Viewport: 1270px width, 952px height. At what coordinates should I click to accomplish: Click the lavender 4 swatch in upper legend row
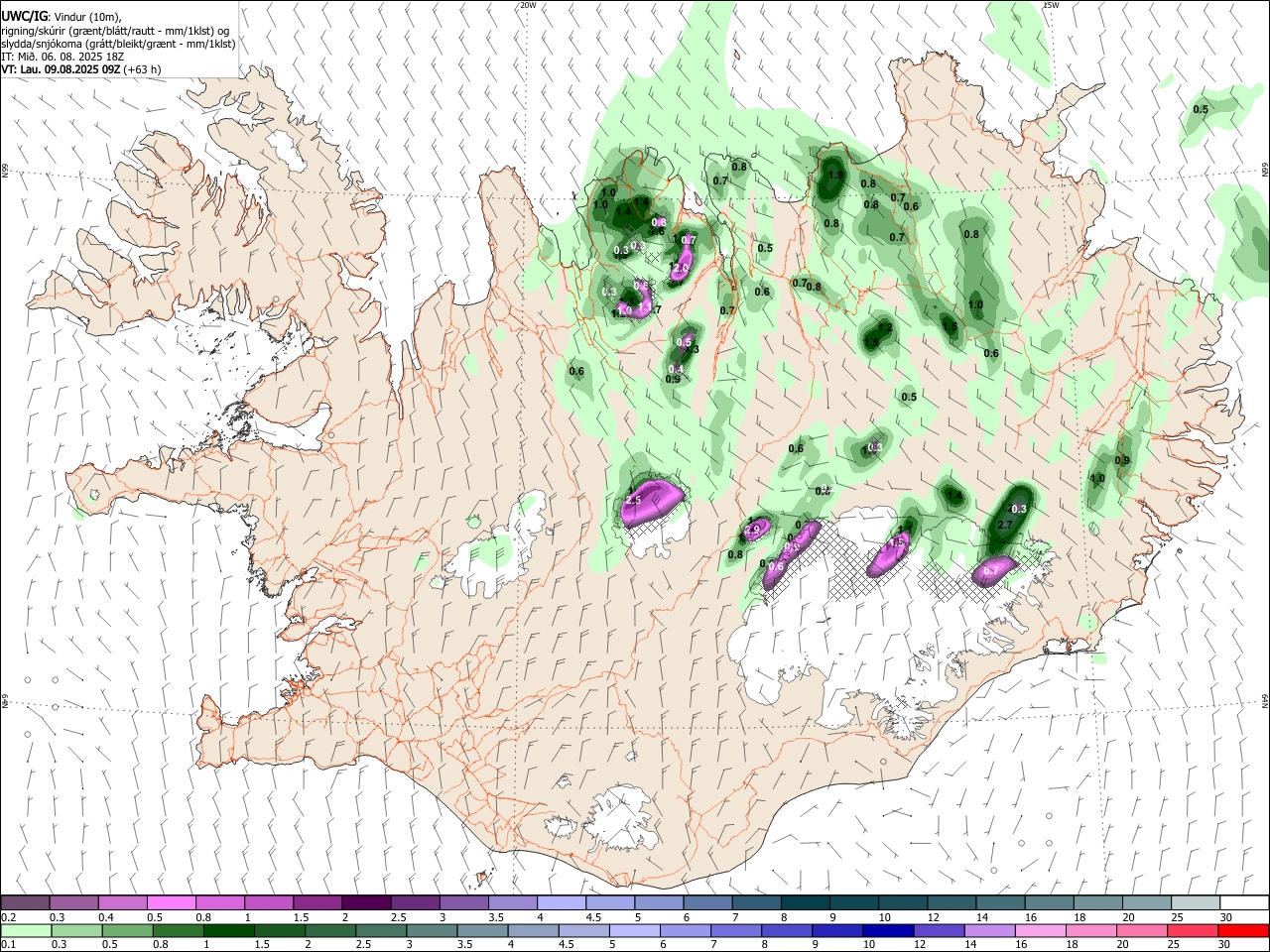pyautogui.click(x=561, y=903)
